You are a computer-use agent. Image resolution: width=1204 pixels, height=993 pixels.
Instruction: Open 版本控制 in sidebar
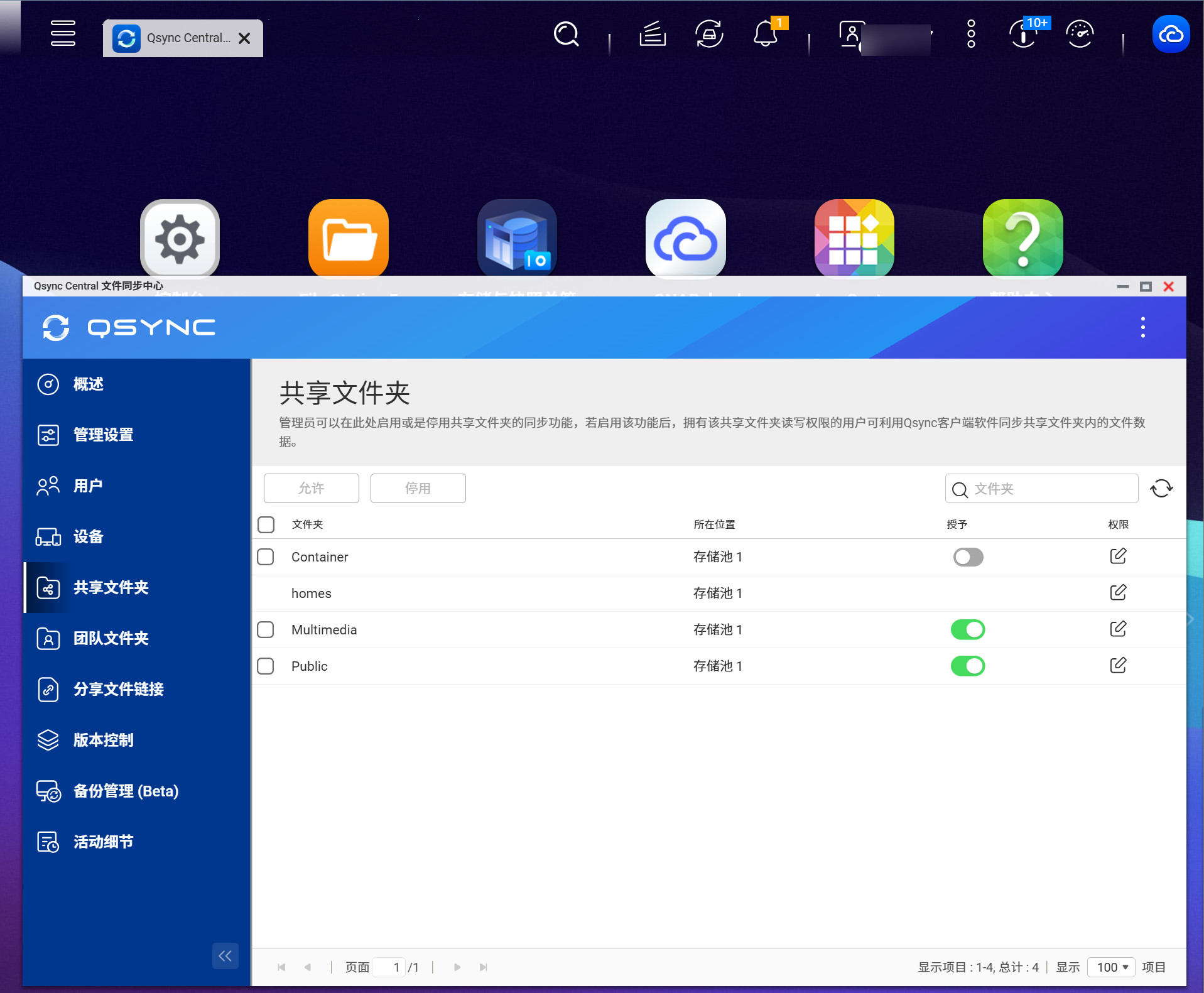[x=137, y=740]
